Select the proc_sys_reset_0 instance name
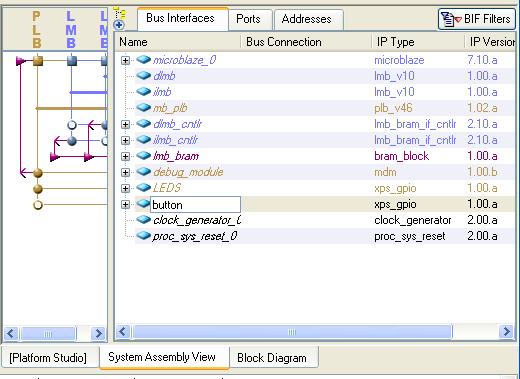The width and height of the screenshot is (520, 379). click(195, 236)
